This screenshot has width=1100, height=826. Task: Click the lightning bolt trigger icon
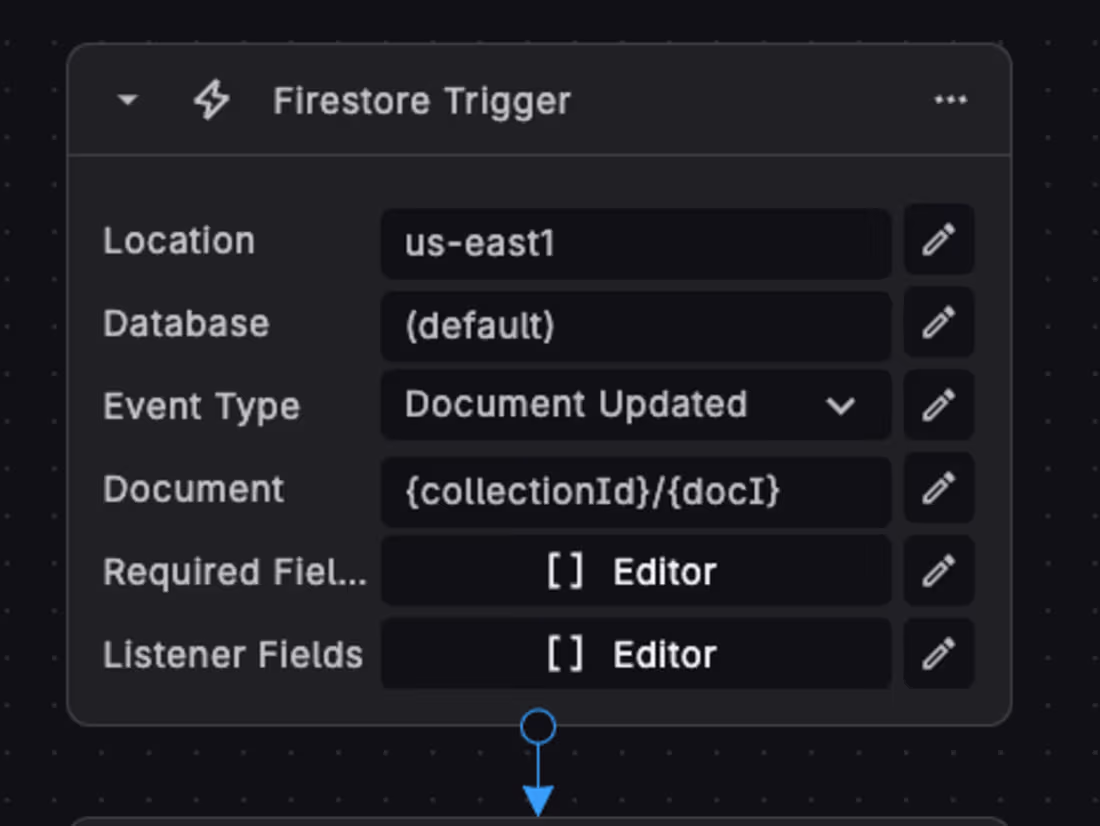click(211, 100)
